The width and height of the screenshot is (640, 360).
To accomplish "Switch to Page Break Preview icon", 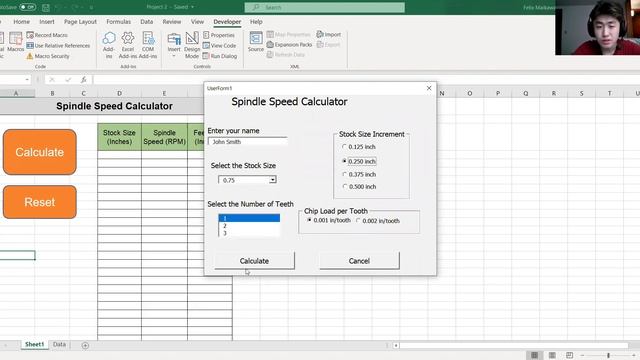I will (x=569, y=355).
